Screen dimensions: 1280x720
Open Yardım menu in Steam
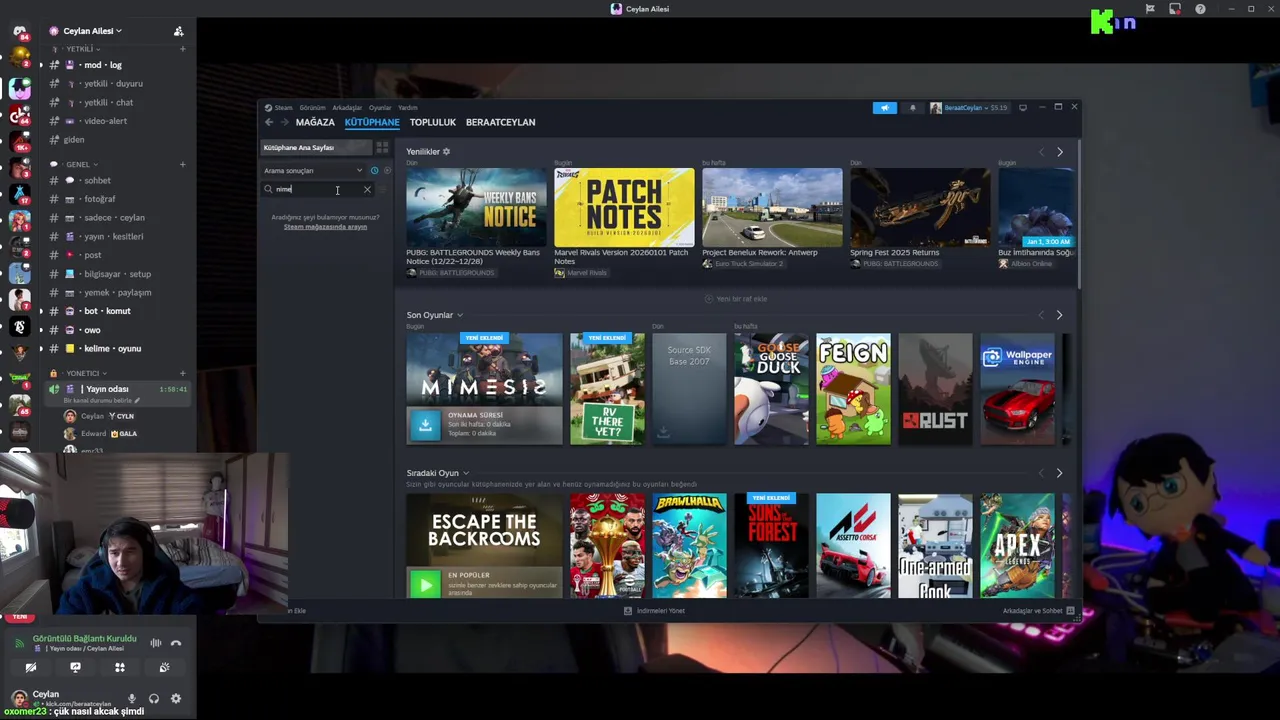[408, 108]
